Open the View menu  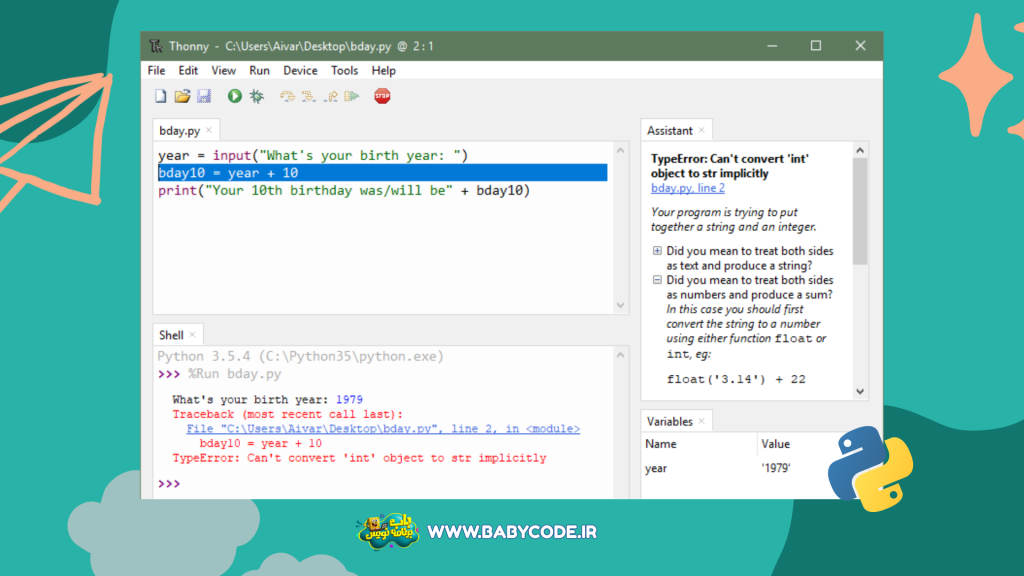pos(223,71)
